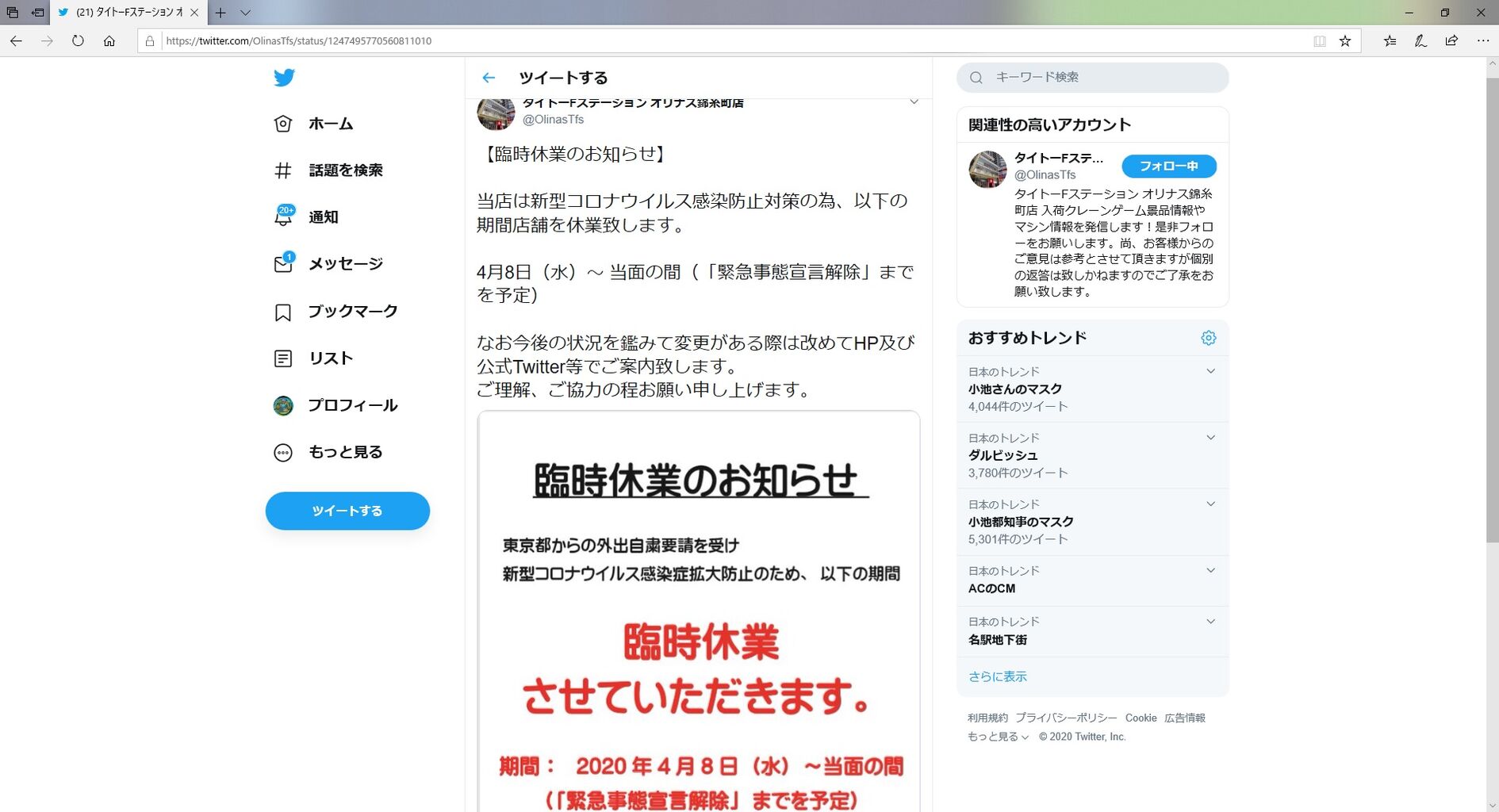Open Cookie footer link

click(1141, 718)
